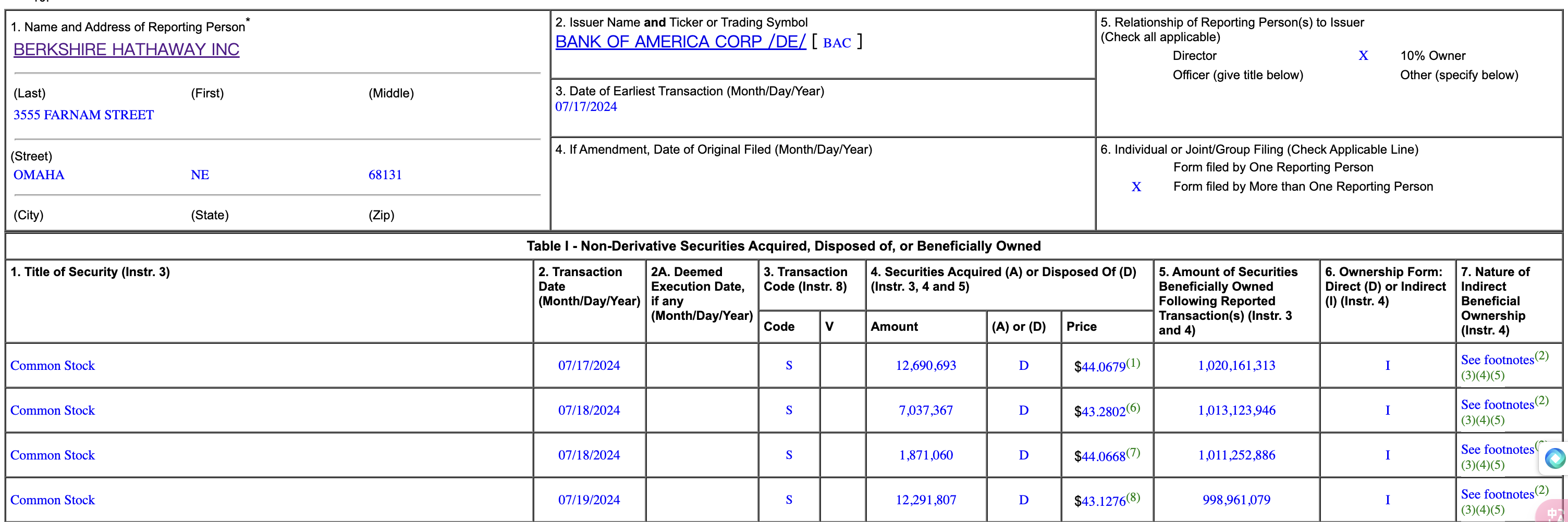Toggle the 10% Owner X checkbox
This screenshot has width=1568, height=522.
(1363, 56)
